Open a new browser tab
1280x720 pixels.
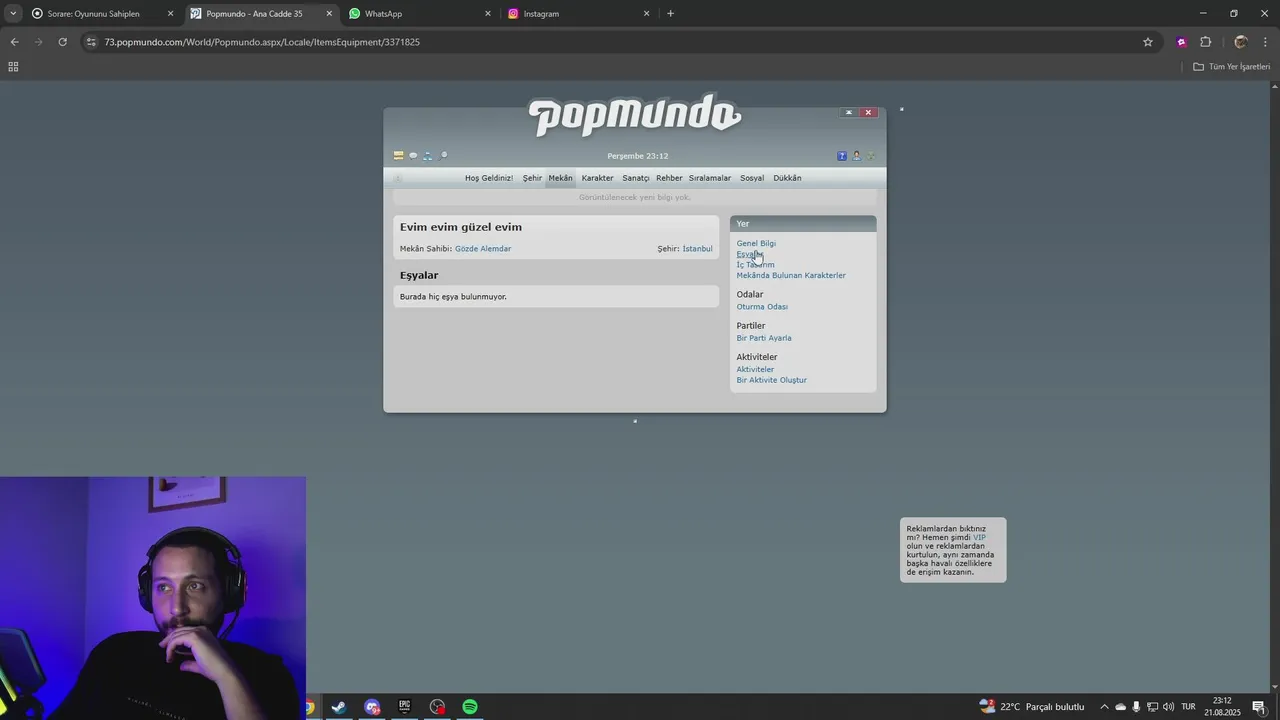tap(670, 14)
